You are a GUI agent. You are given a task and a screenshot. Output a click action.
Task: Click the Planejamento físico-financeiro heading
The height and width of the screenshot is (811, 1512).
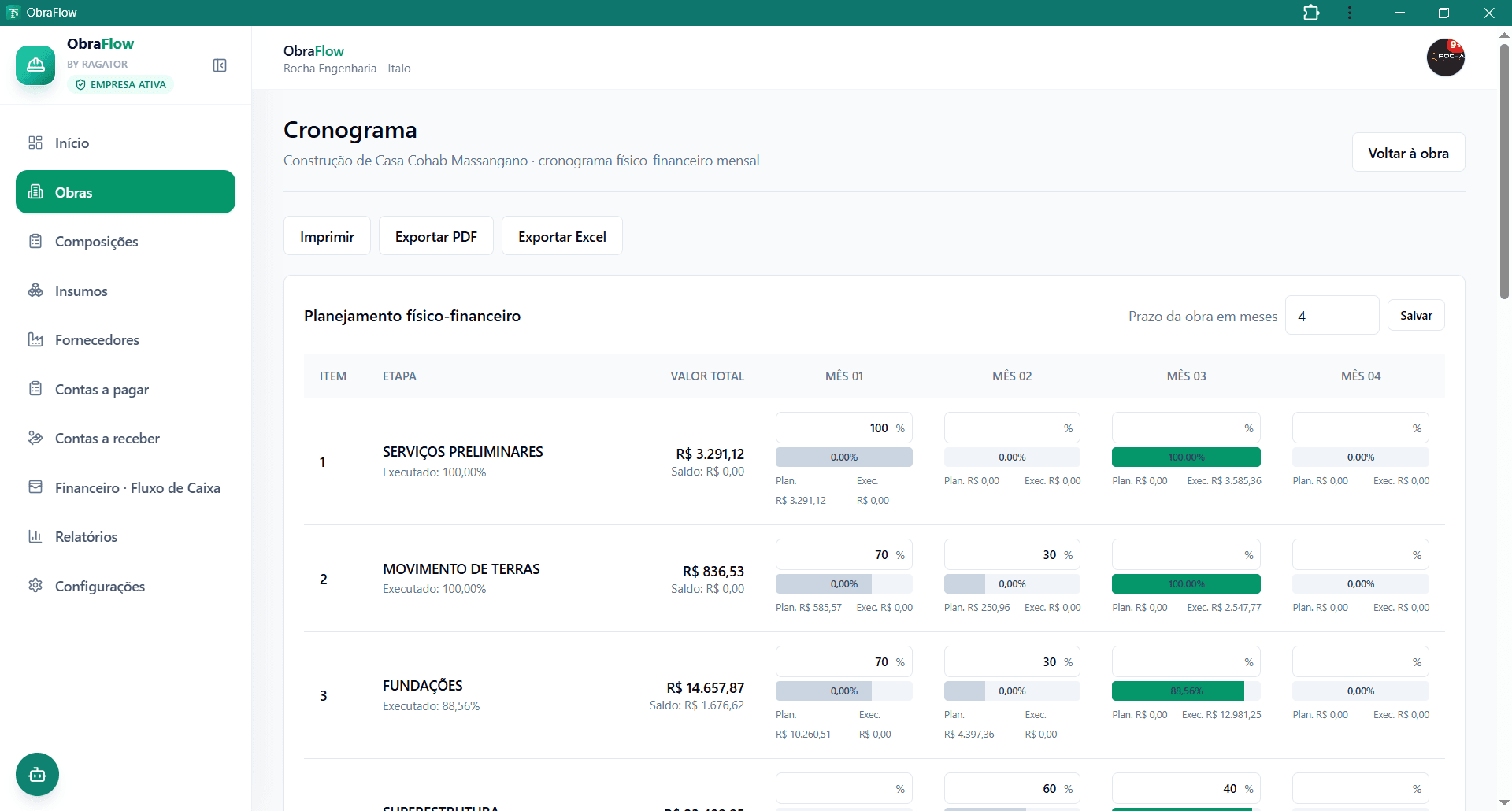(x=412, y=316)
